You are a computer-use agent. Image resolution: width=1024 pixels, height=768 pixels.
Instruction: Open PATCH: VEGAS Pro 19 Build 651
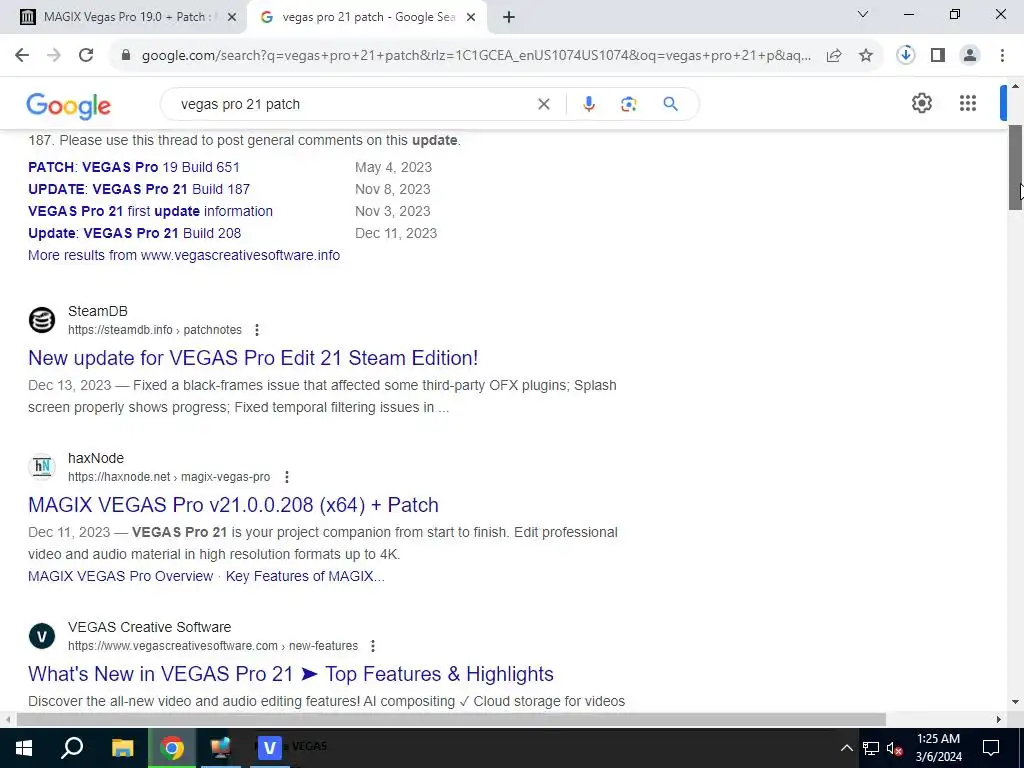tap(134, 167)
